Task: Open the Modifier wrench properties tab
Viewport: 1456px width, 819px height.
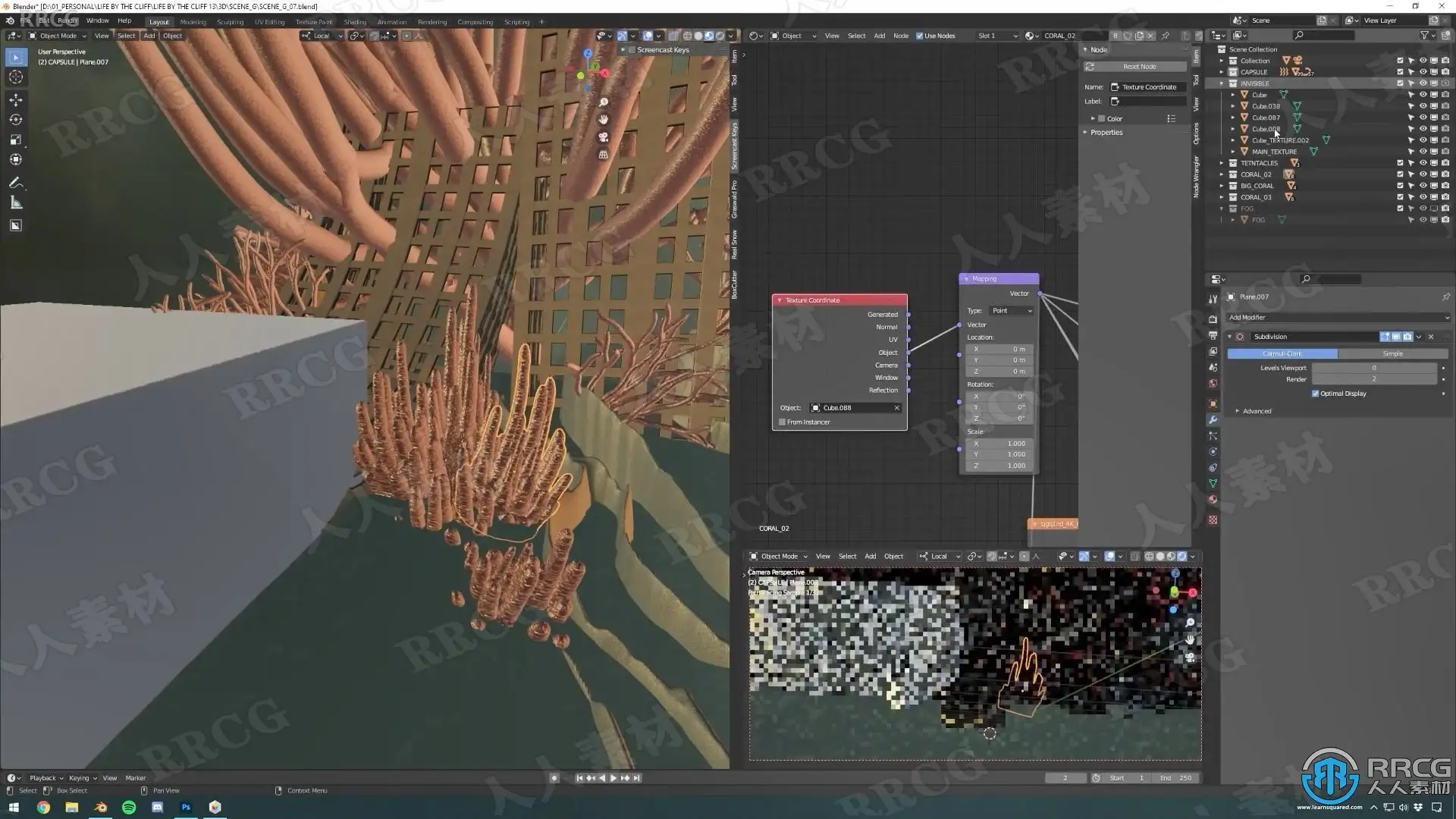Action: coord(1213,420)
